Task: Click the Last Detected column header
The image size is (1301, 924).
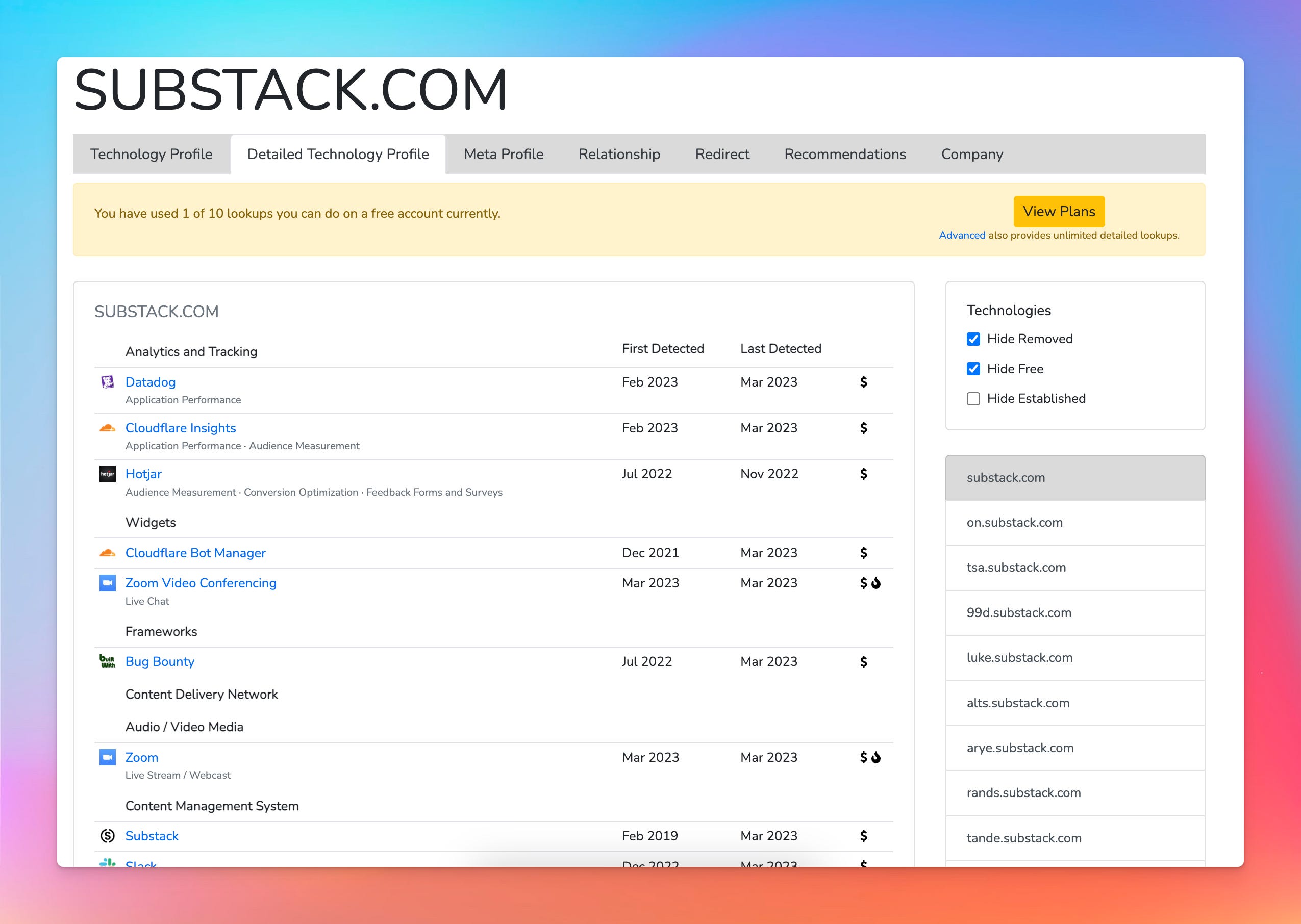Action: pyautogui.click(x=781, y=349)
